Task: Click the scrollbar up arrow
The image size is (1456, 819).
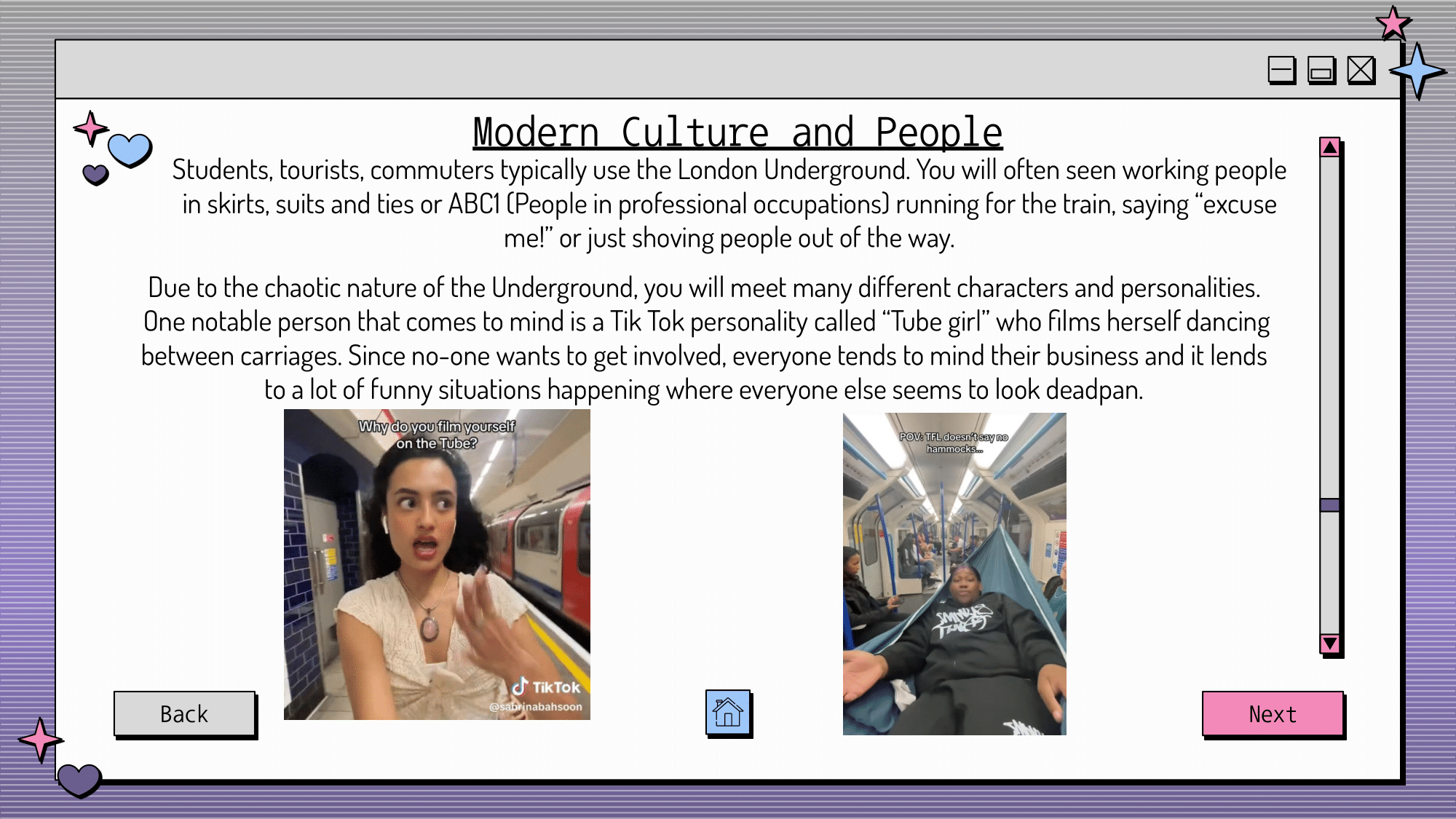Action: click(x=1330, y=147)
